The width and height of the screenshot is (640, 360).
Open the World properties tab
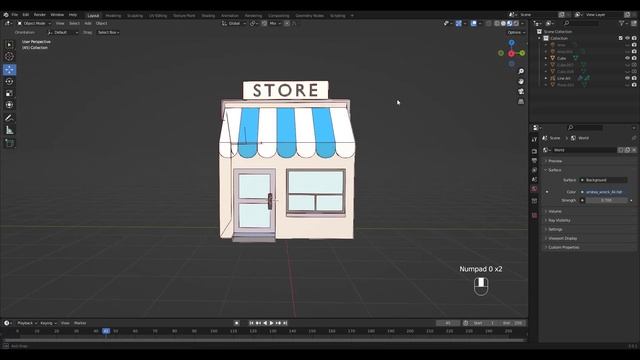pos(534,189)
